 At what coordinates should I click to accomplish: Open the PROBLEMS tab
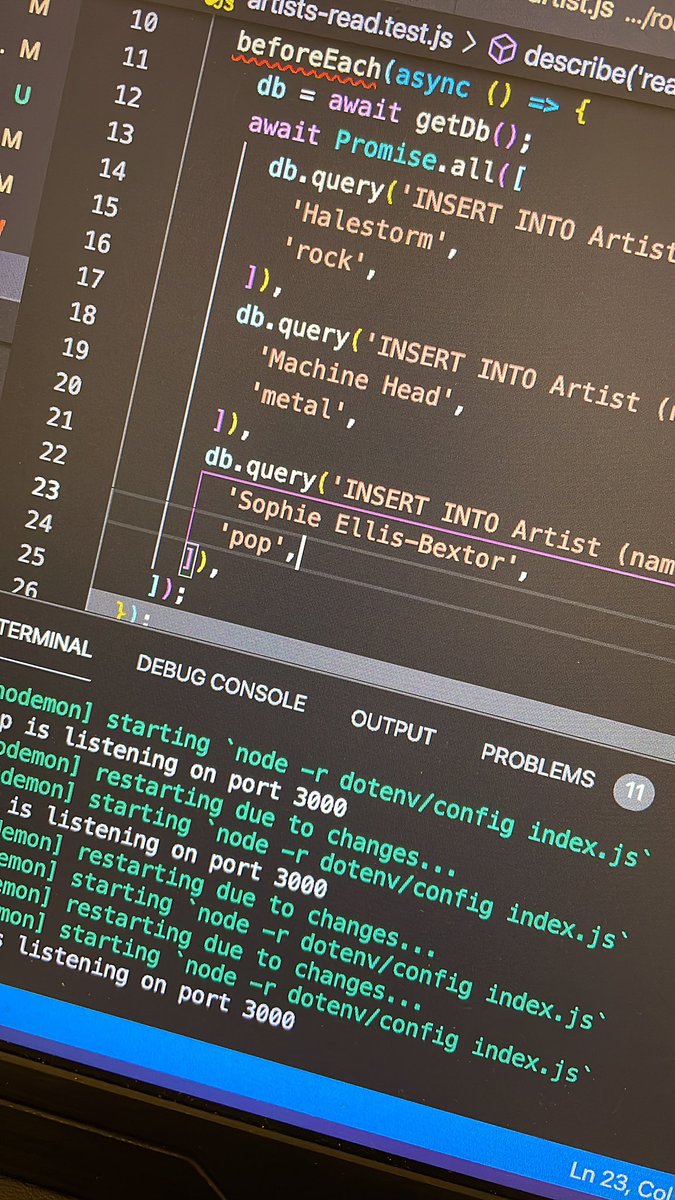click(537, 765)
